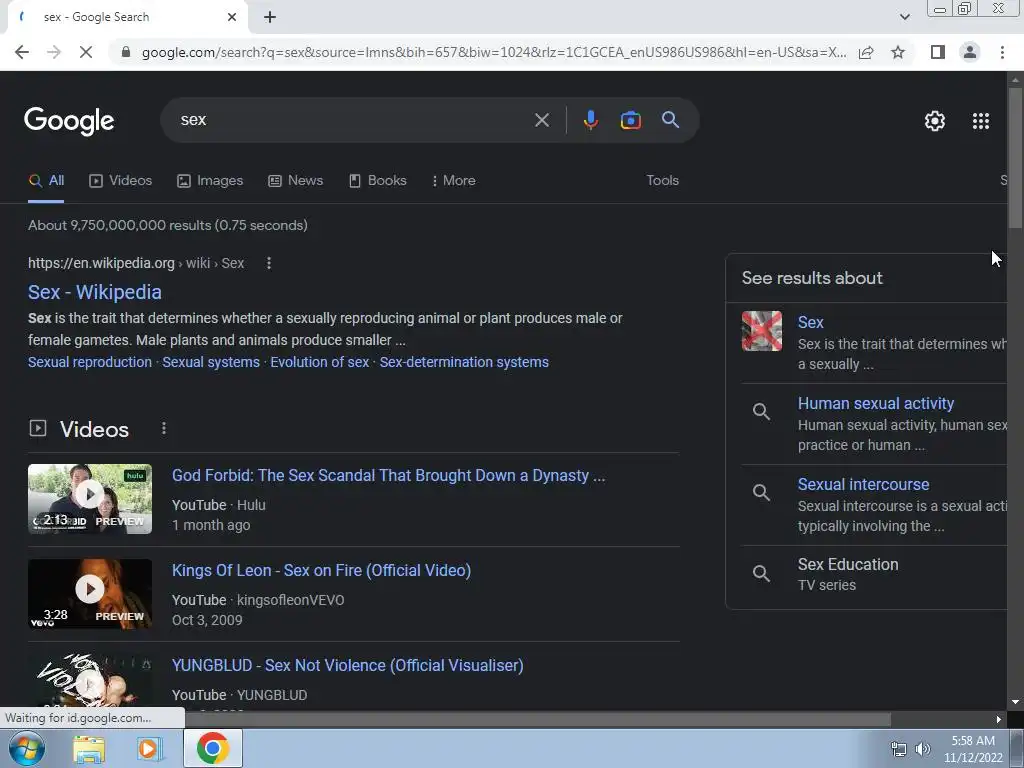The image size is (1024, 768).
Task: Open the tab search dropdown arrow
Action: click(904, 18)
